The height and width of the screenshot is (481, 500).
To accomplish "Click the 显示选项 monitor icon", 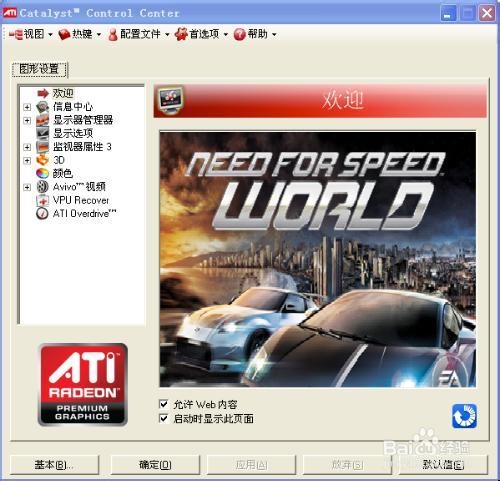I will 43,133.
